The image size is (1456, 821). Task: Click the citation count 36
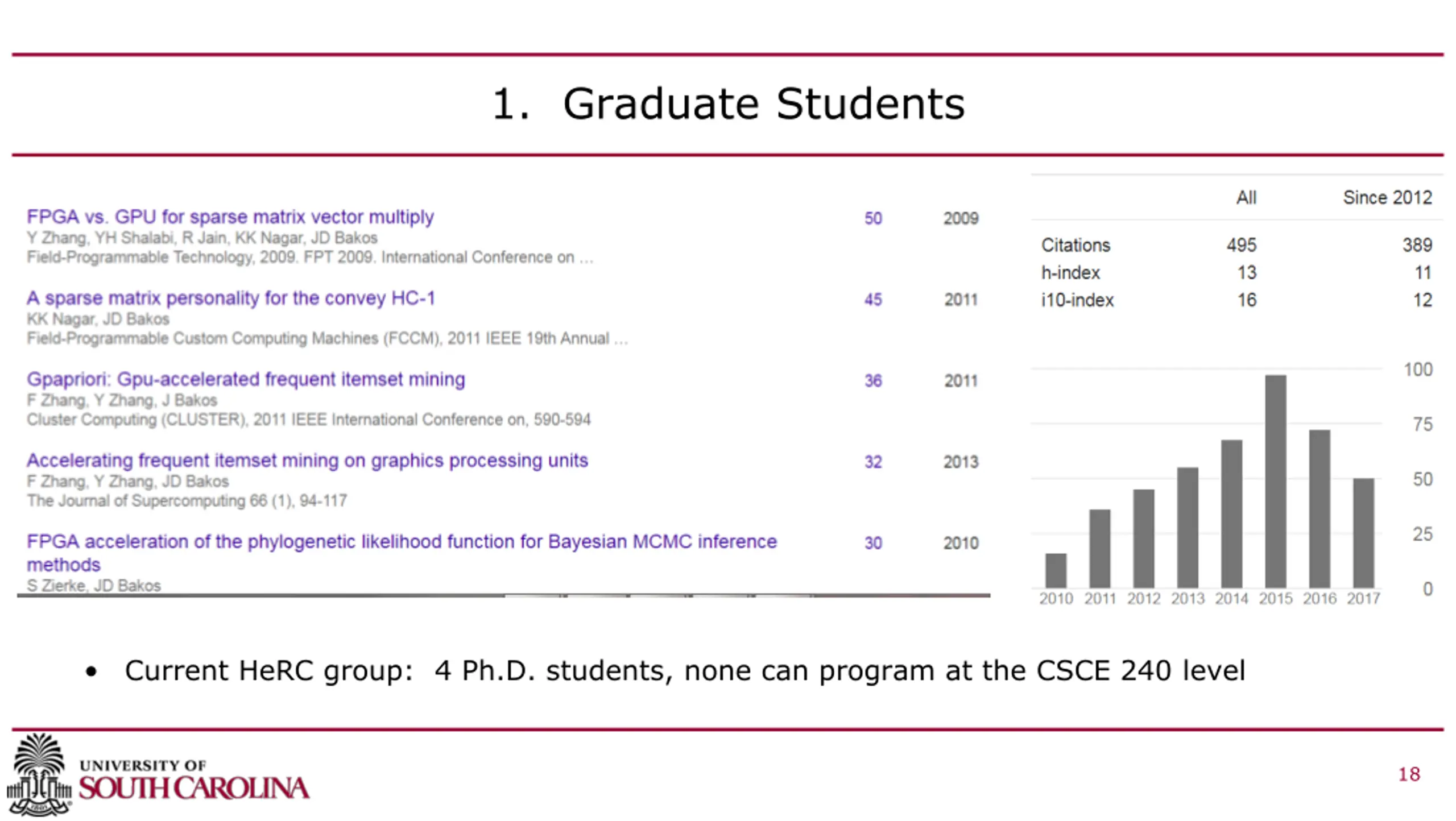coord(873,381)
